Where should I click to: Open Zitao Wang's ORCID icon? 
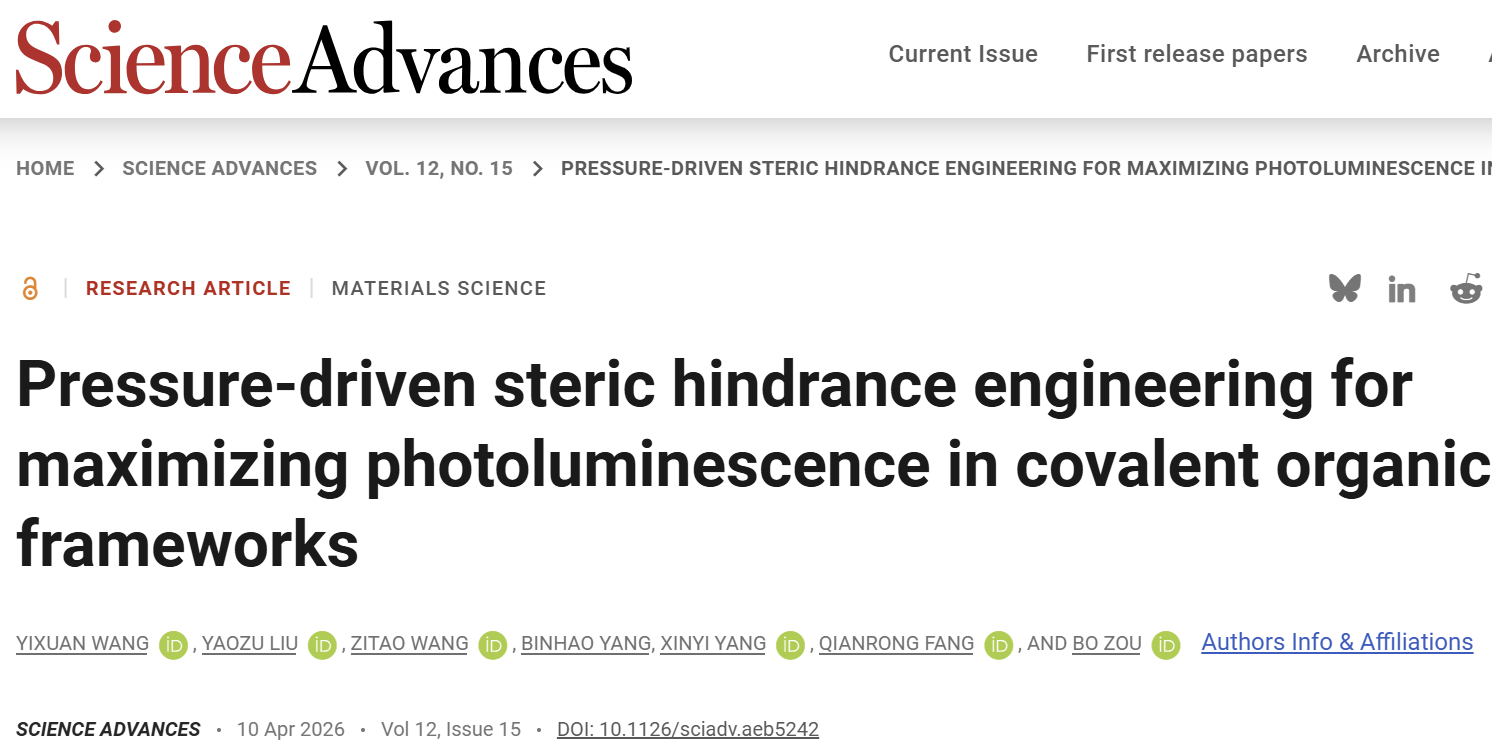click(493, 645)
